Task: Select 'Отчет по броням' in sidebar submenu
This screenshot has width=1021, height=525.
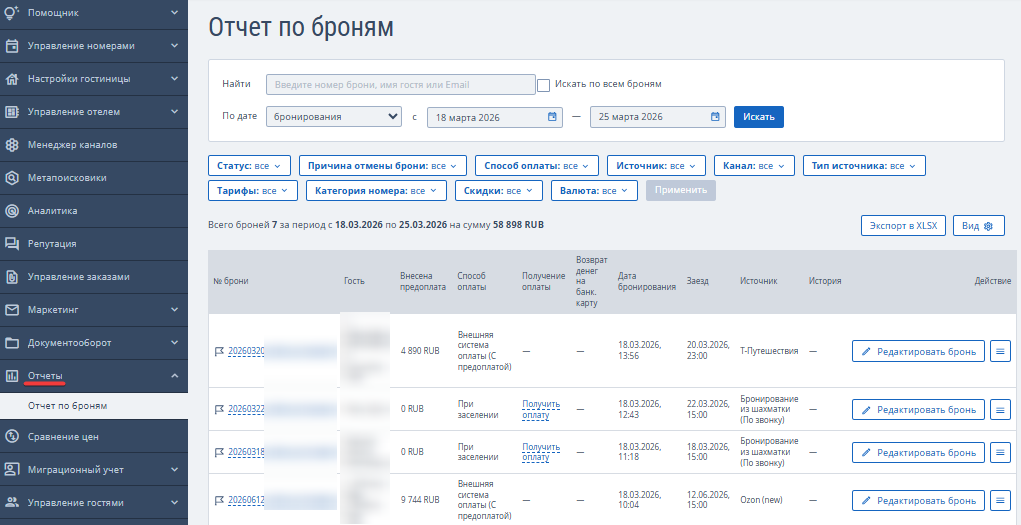Action: pos(67,406)
